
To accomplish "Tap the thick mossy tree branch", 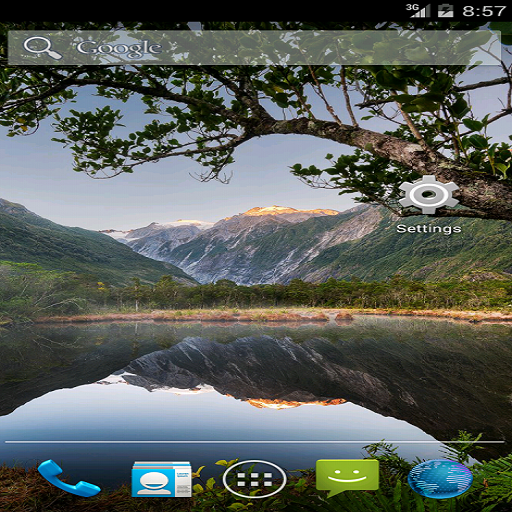I will 383,147.
